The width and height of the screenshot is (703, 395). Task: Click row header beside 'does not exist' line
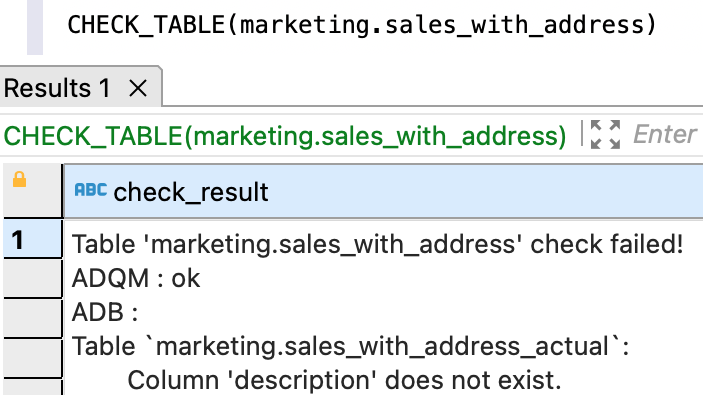pos(32,387)
